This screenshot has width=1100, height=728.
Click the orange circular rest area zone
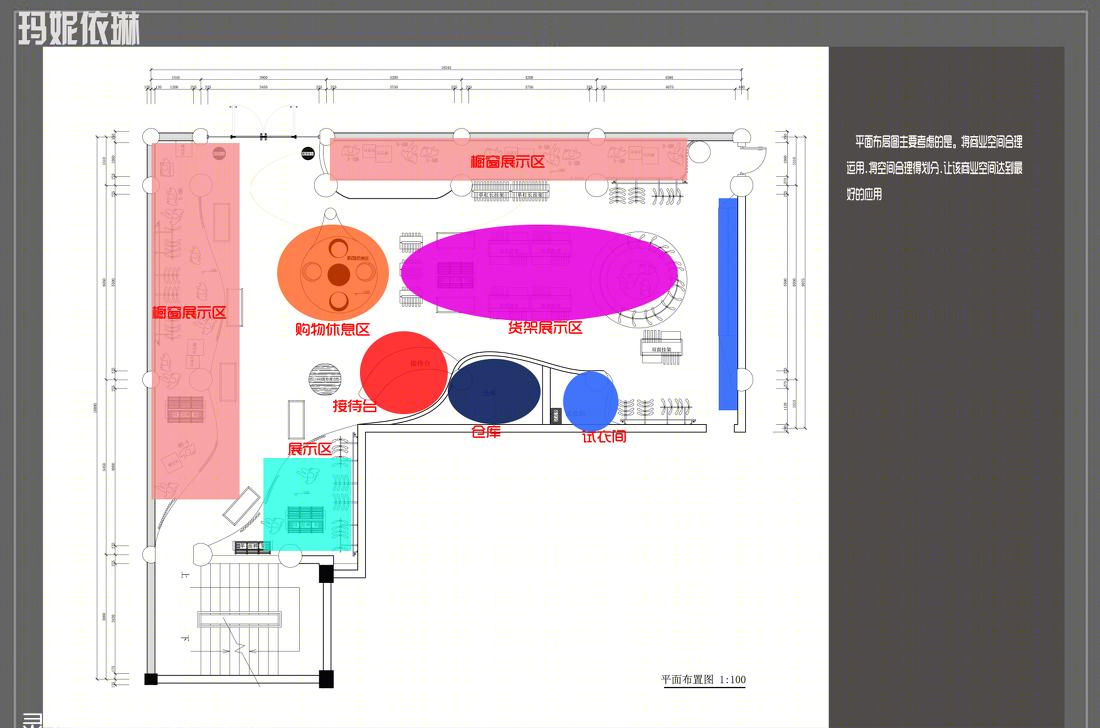333,272
